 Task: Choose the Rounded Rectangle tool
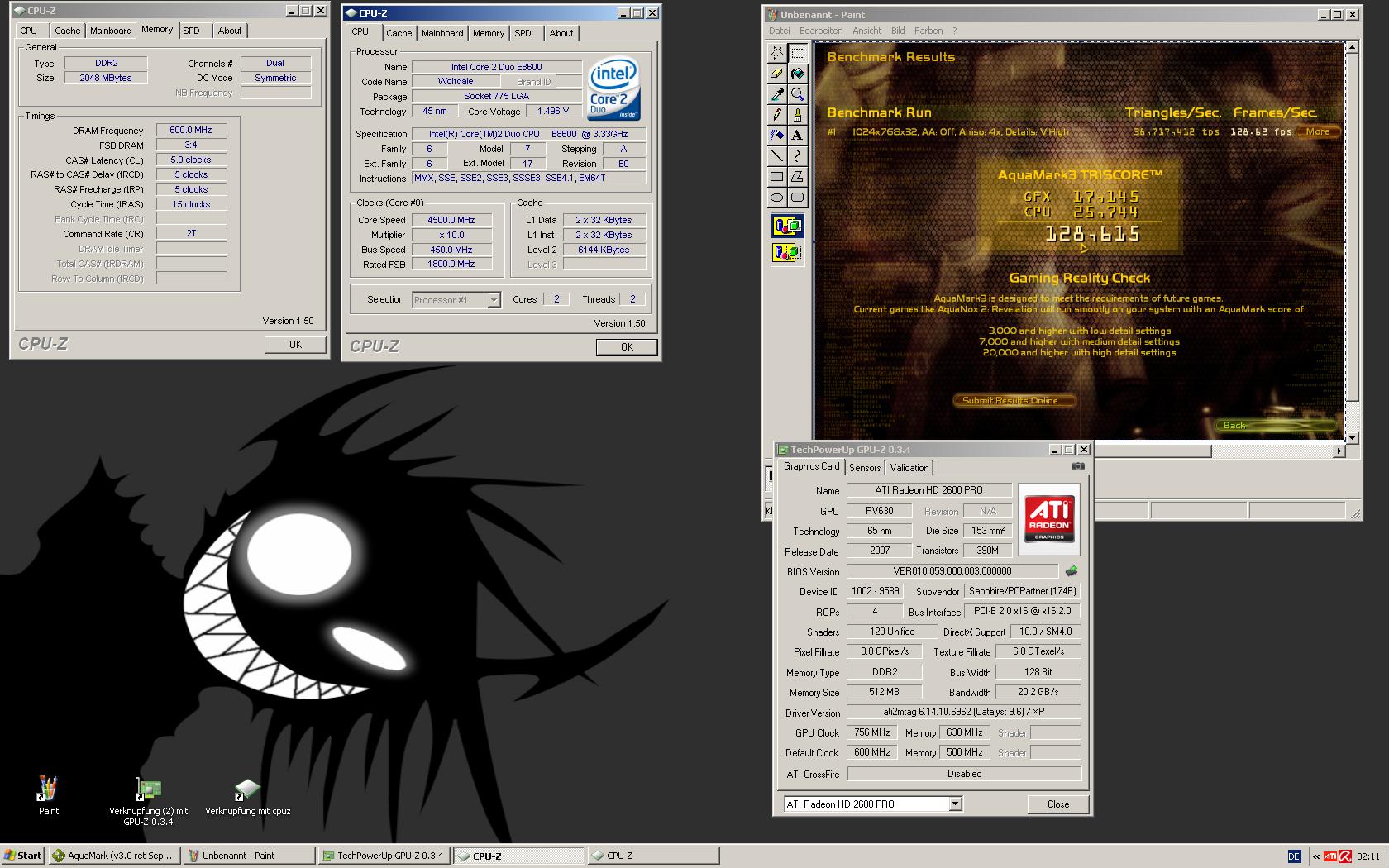[797, 197]
